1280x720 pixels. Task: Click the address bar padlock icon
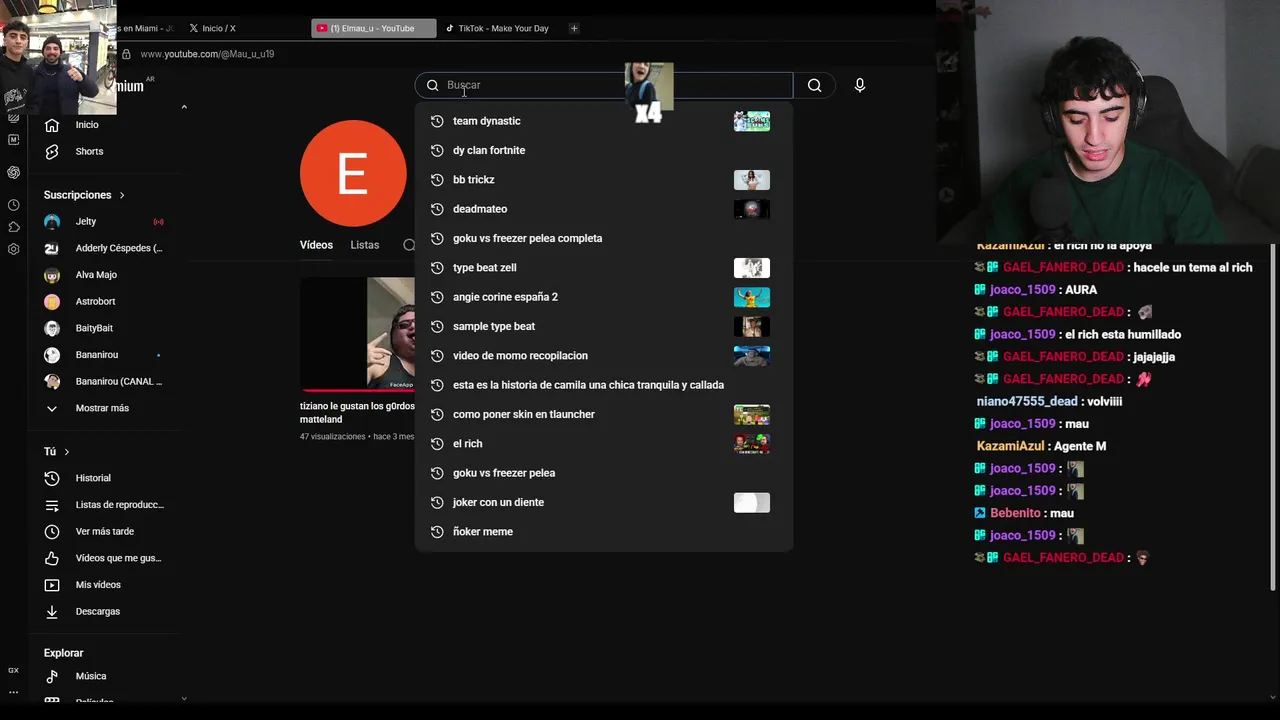126,54
